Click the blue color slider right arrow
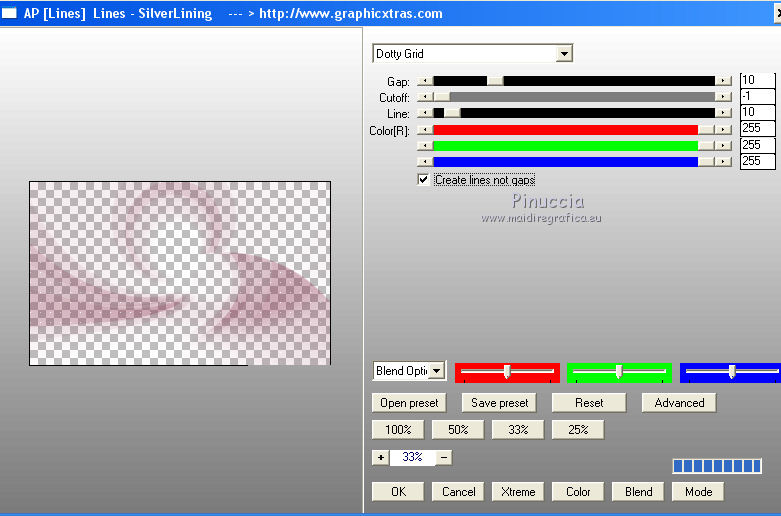781x516 pixels. coord(723,162)
